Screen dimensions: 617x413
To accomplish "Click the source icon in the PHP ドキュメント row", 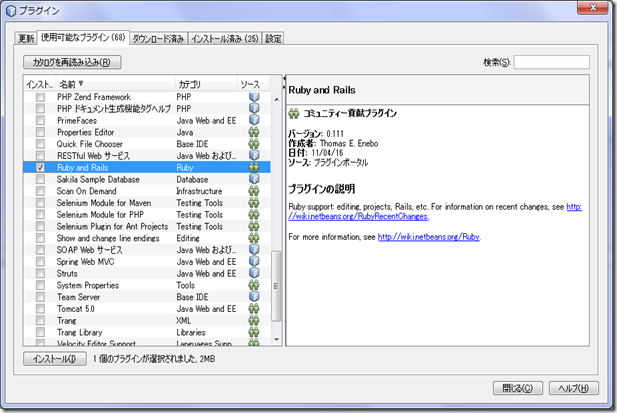I will pos(254,108).
